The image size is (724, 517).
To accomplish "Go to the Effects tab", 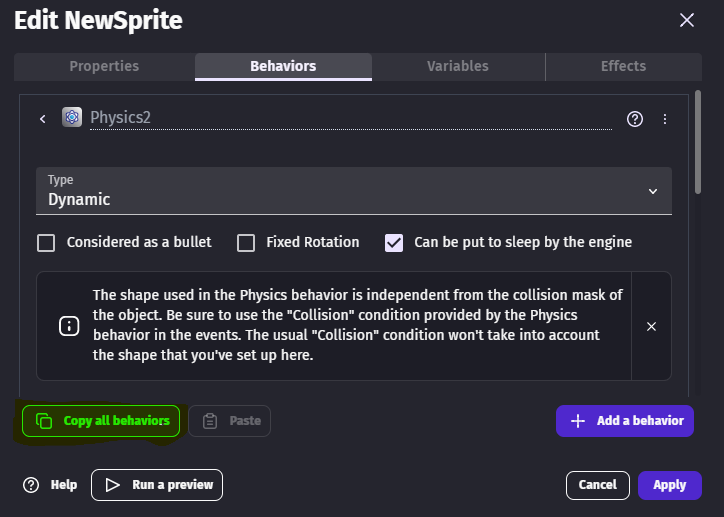I will pos(623,67).
